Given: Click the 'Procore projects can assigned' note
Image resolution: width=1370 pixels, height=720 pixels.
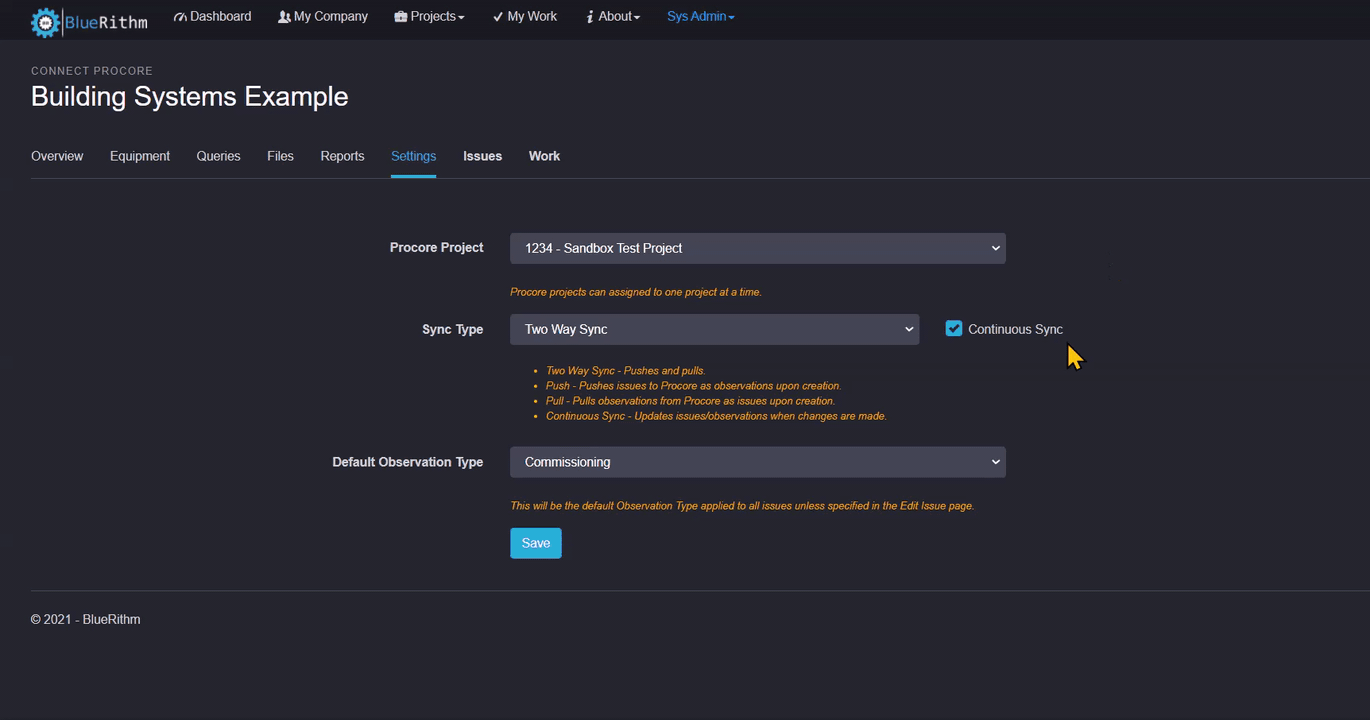Looking at the screenshot, I should tap(636, 292).
